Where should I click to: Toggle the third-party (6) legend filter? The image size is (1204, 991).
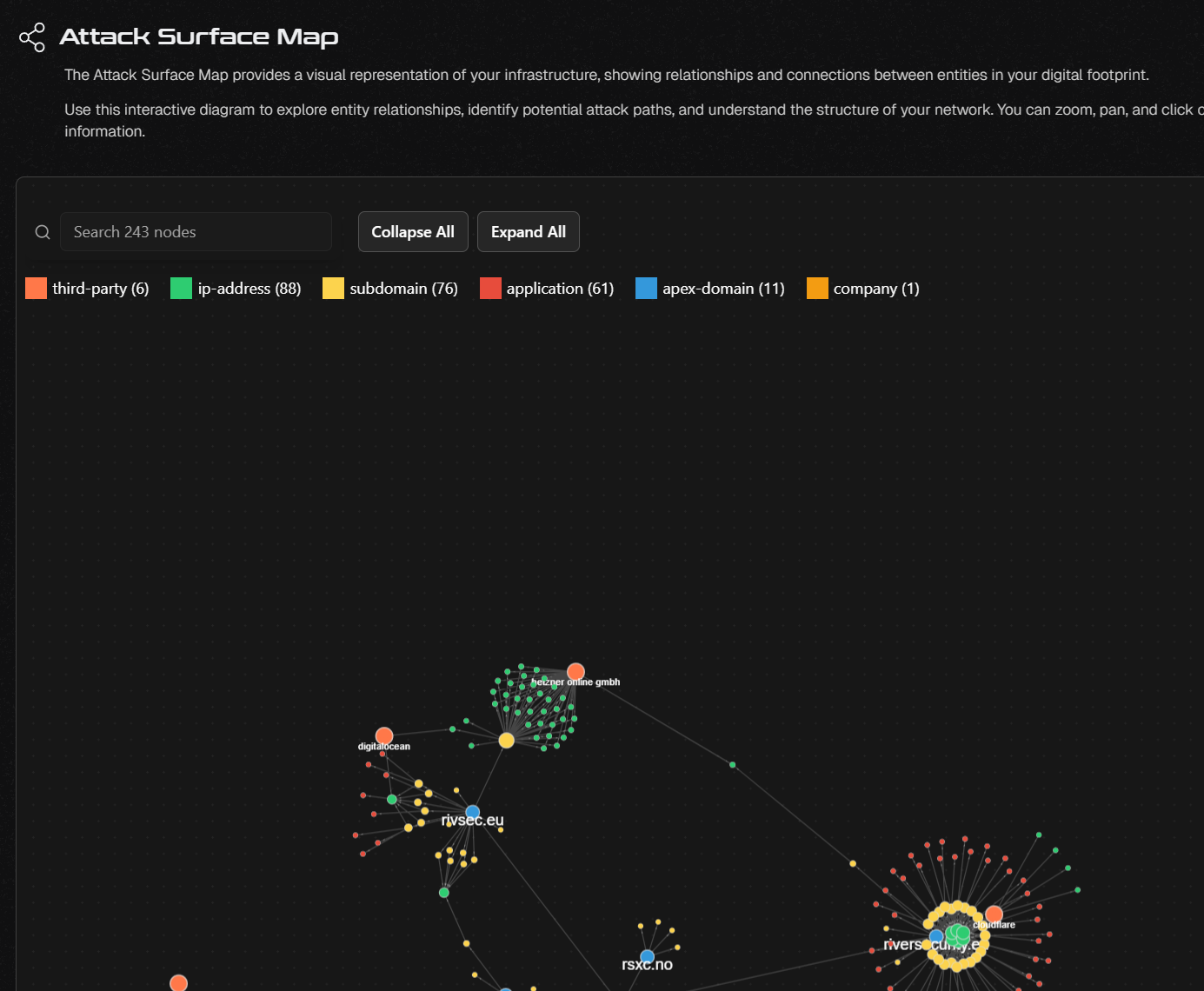tap(88, 289)
